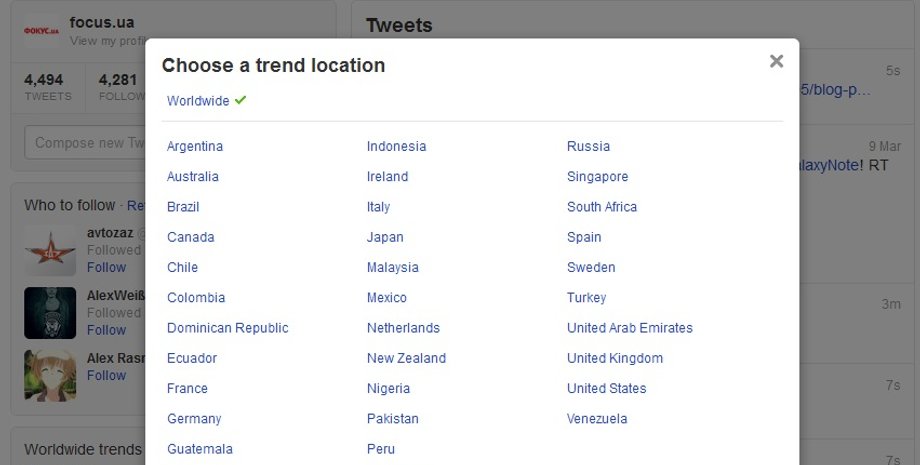This screenshot has width=920, height=465.
Task: Select Russia trend location
Action: click(x=588, y=146)
